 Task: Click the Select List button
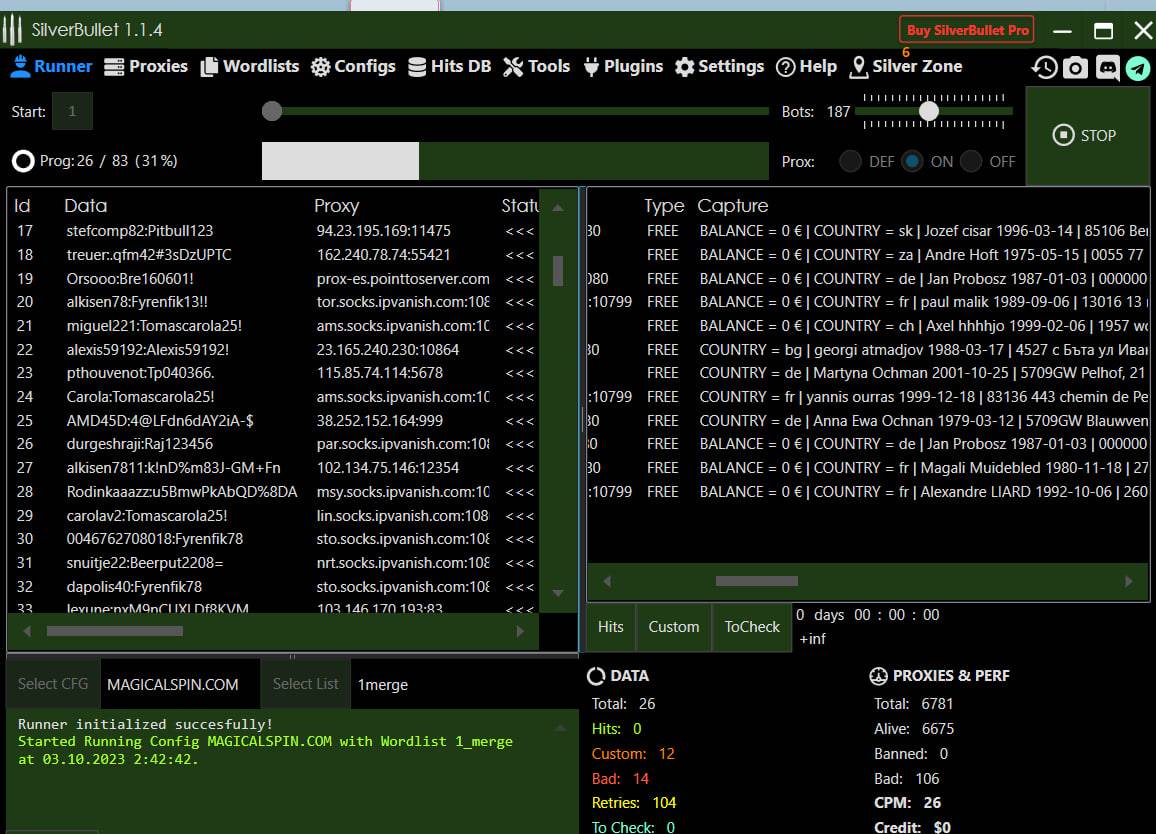tap(305, 684)
